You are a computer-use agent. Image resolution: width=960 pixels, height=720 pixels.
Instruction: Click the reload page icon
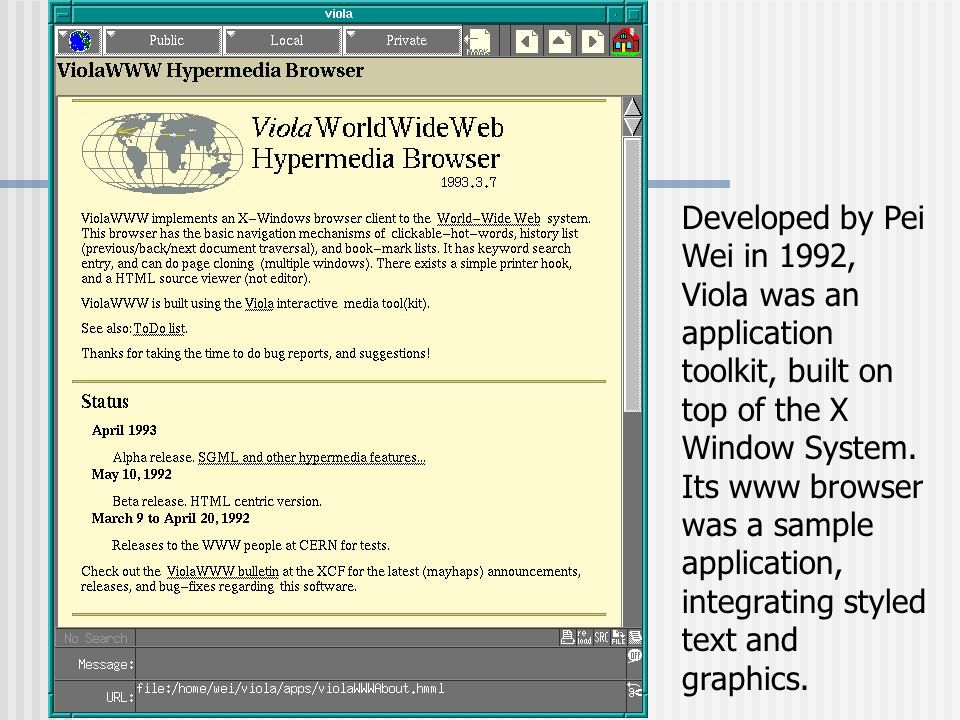pos(584,637)
